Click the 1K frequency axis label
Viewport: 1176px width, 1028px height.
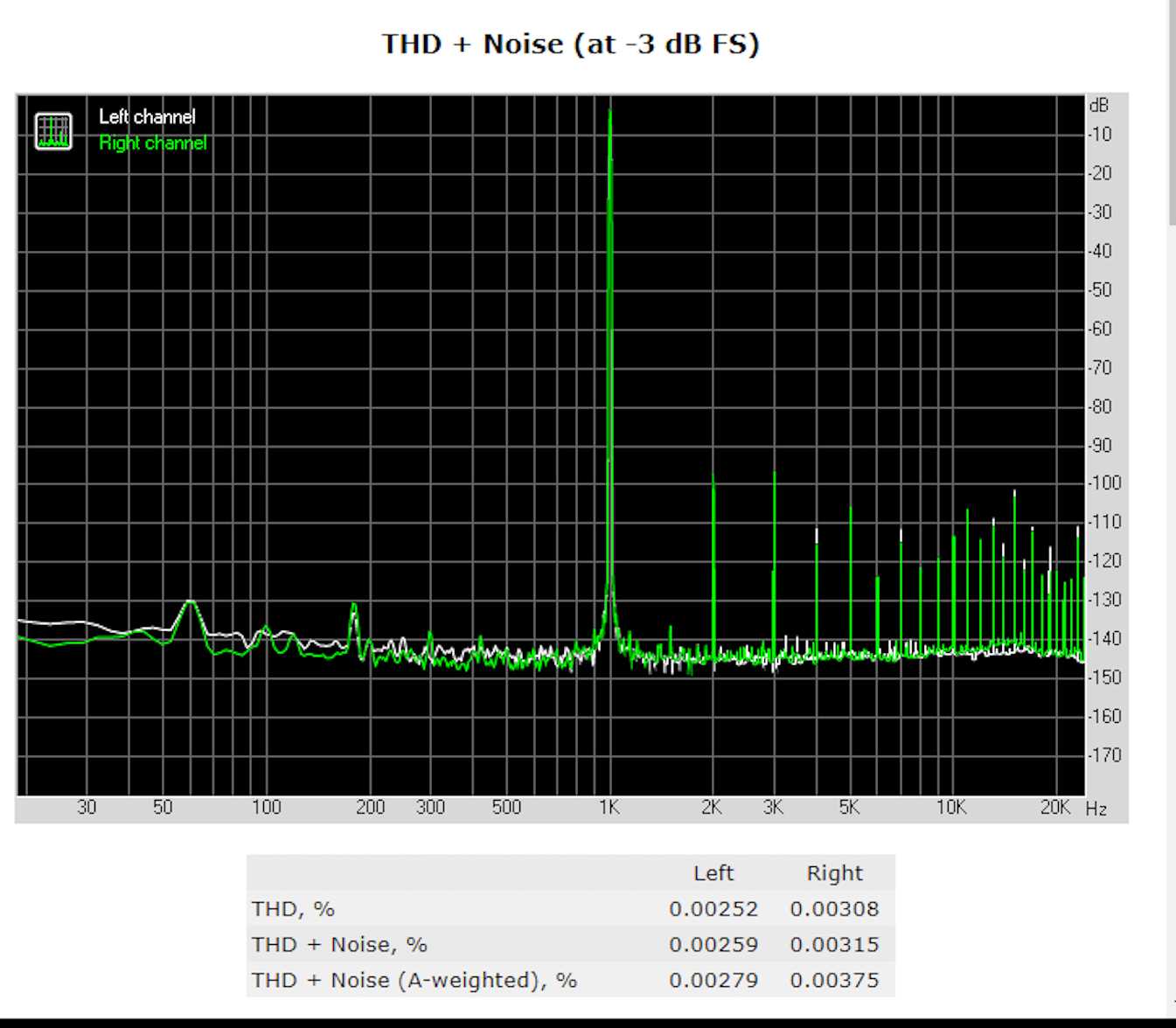pos(609,807)
